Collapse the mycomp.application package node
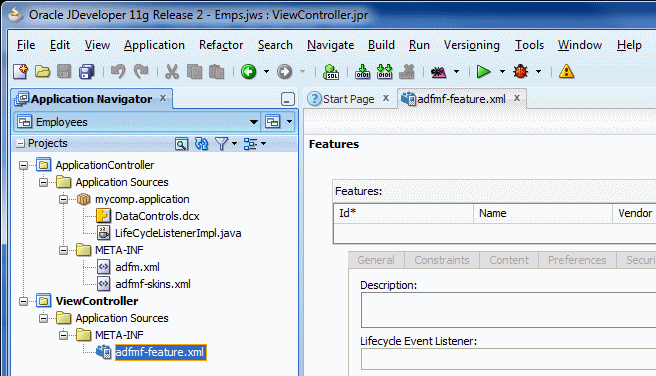 [x=63, y=200]
